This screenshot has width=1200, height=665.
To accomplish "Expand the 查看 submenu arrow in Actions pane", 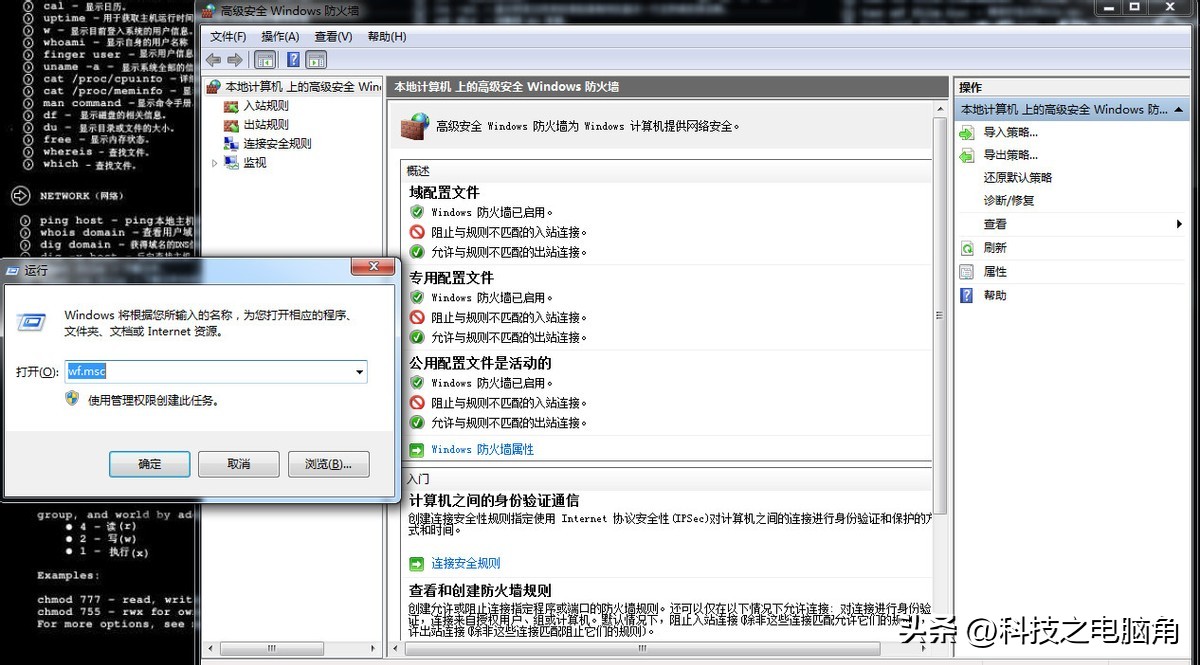I will pos(1180,223).
